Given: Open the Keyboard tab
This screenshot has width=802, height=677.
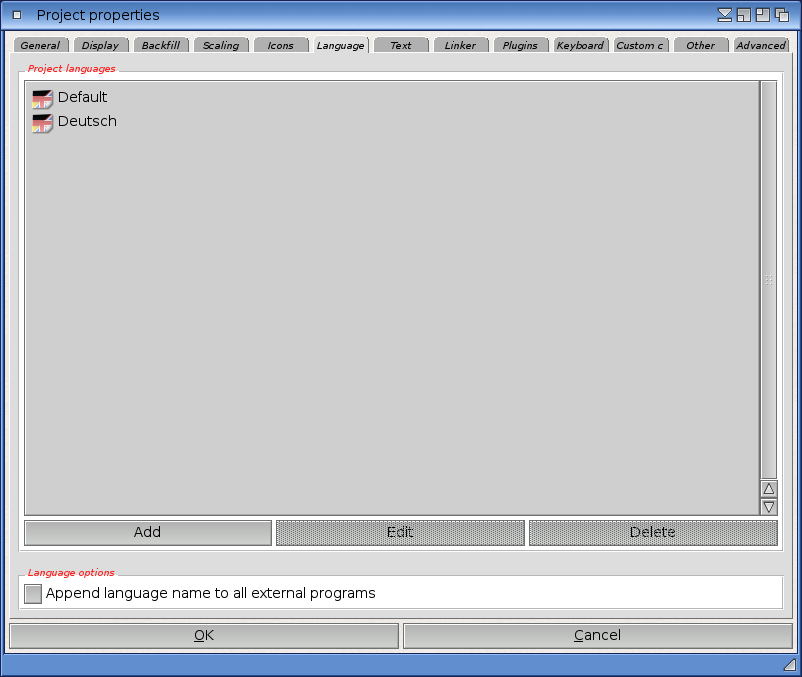Looking at the screenshot, I should click(580, 45).
